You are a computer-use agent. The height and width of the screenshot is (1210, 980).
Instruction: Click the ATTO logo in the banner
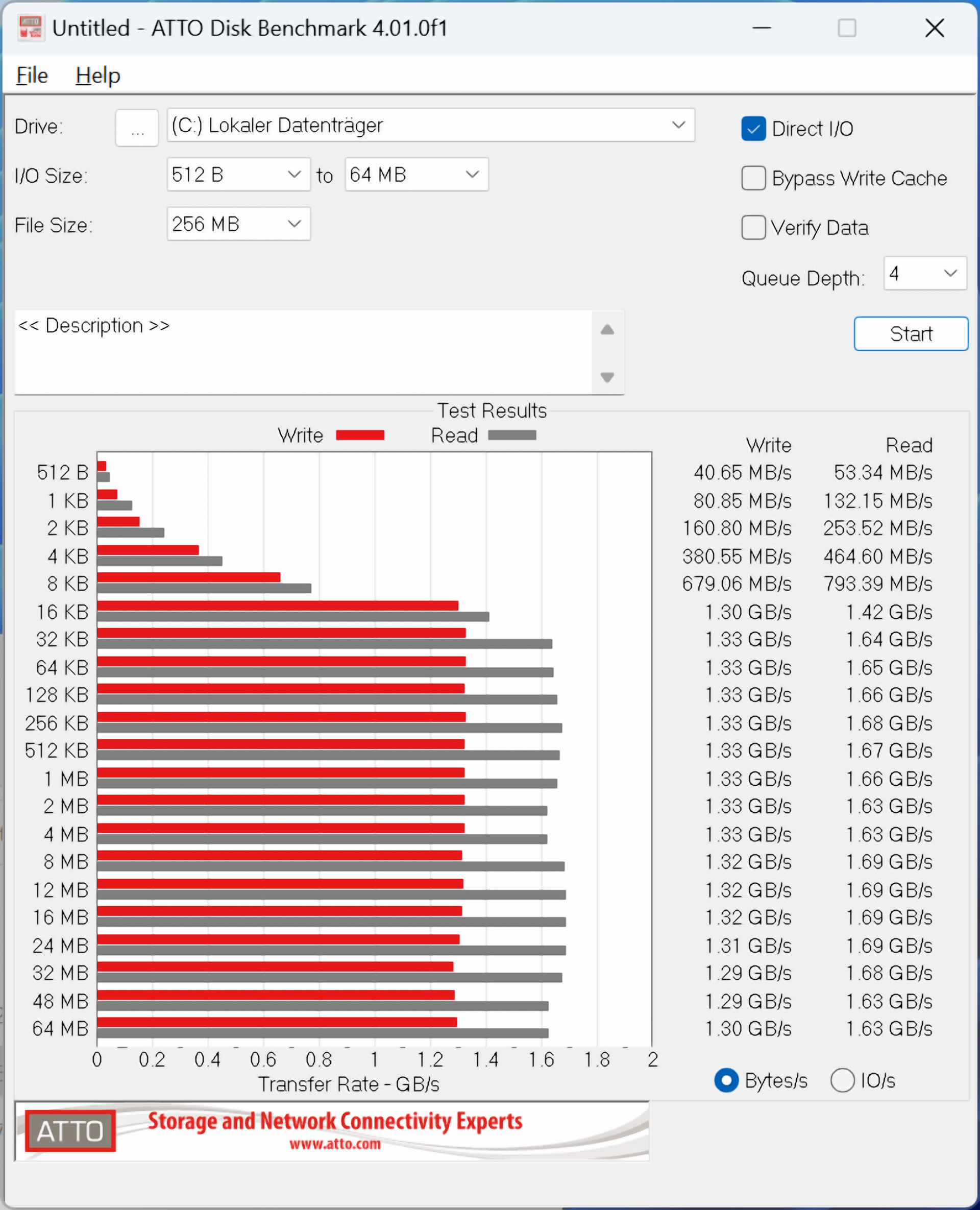tap(70, 1131)
